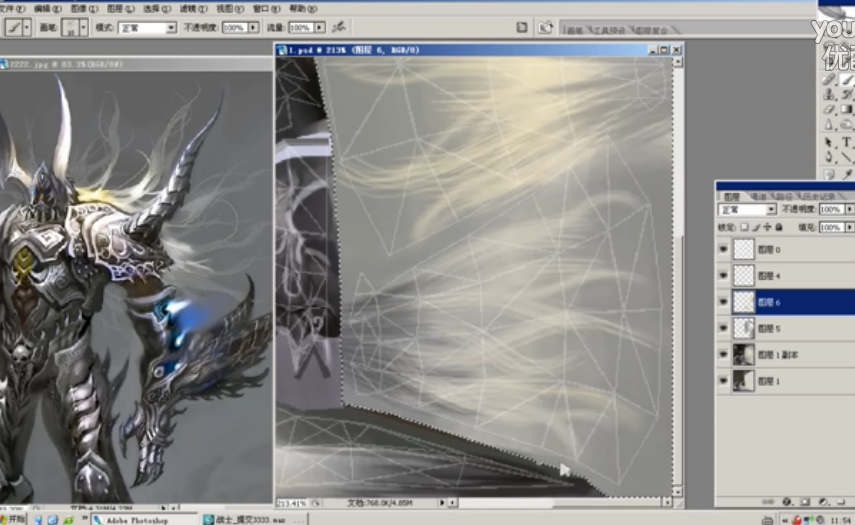Switch to the 路径 tab
This screenshot has width=855, height=525.
click(x=784, y=196)
